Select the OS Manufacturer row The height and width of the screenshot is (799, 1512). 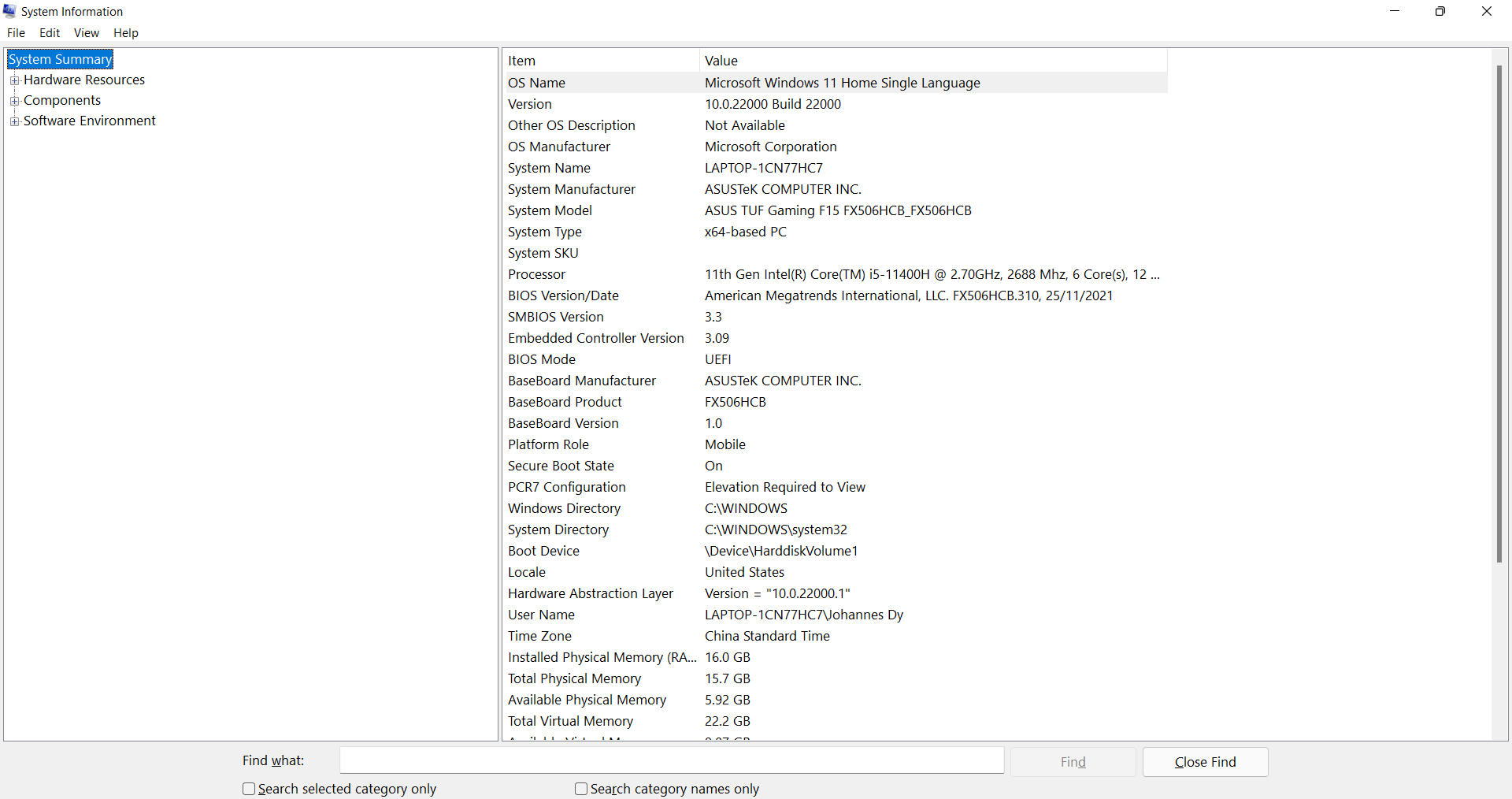tap(835, 147)
